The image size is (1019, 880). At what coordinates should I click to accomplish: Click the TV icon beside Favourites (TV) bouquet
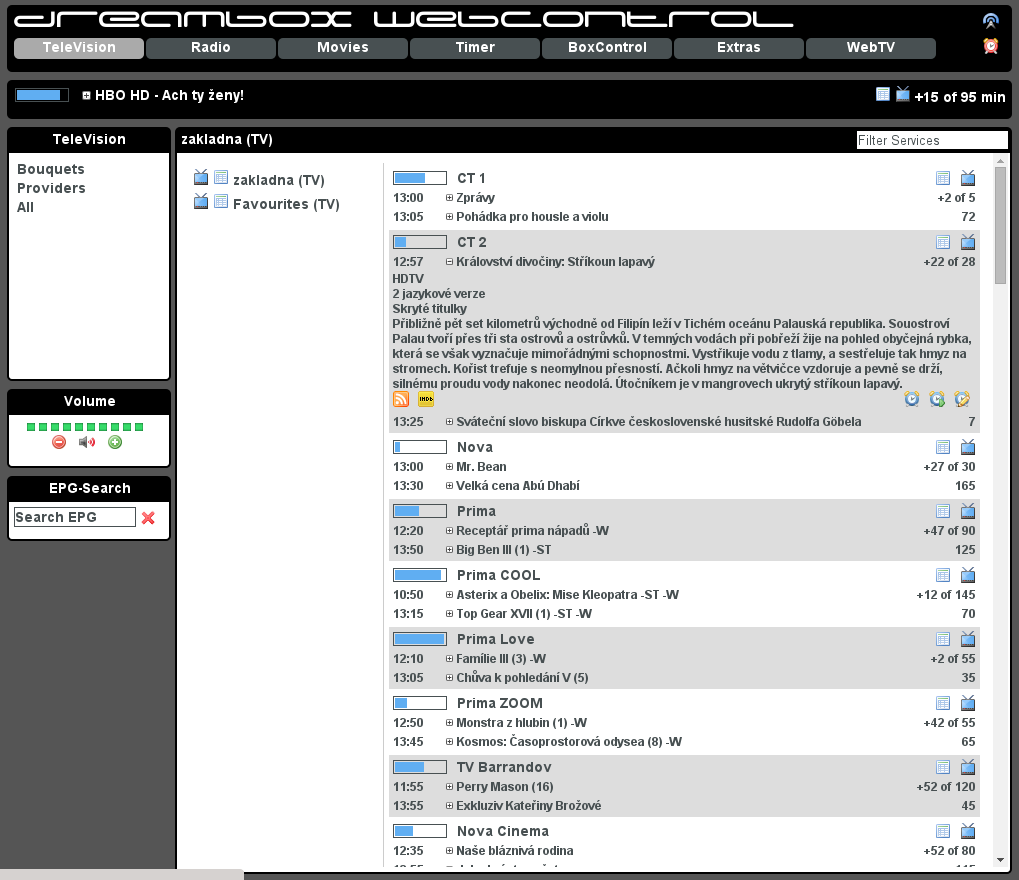(201, 201)
